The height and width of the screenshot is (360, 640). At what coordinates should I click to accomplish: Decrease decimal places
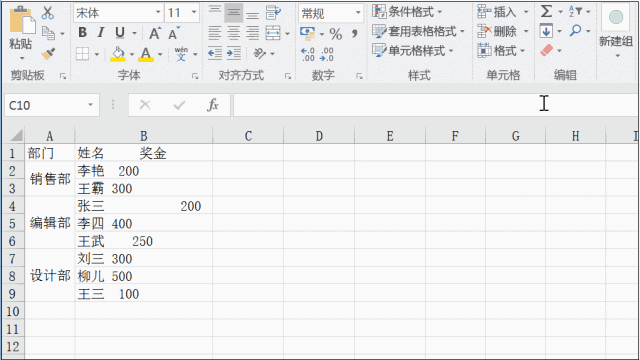327,54
